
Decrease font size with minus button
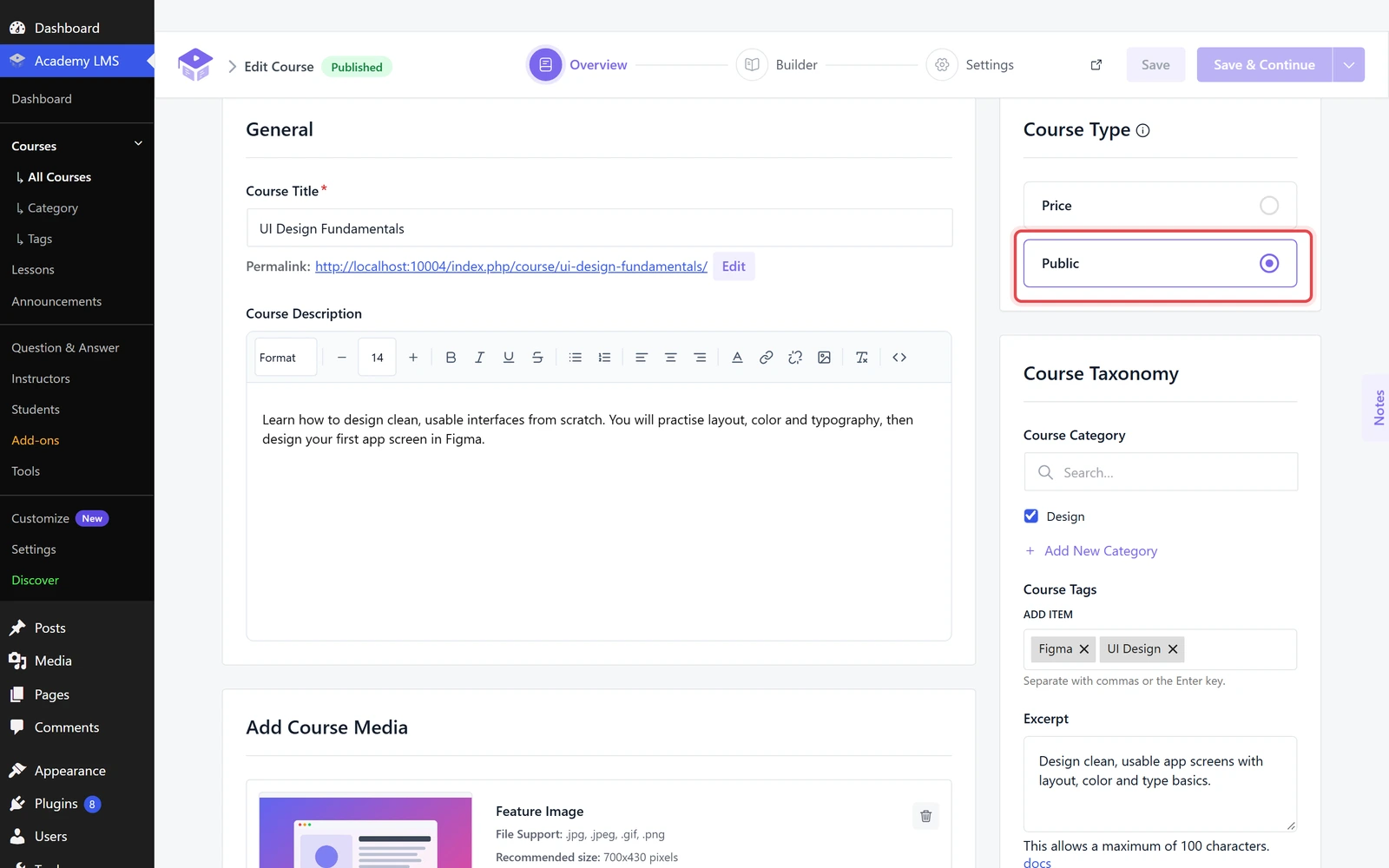tap(342, 358)
